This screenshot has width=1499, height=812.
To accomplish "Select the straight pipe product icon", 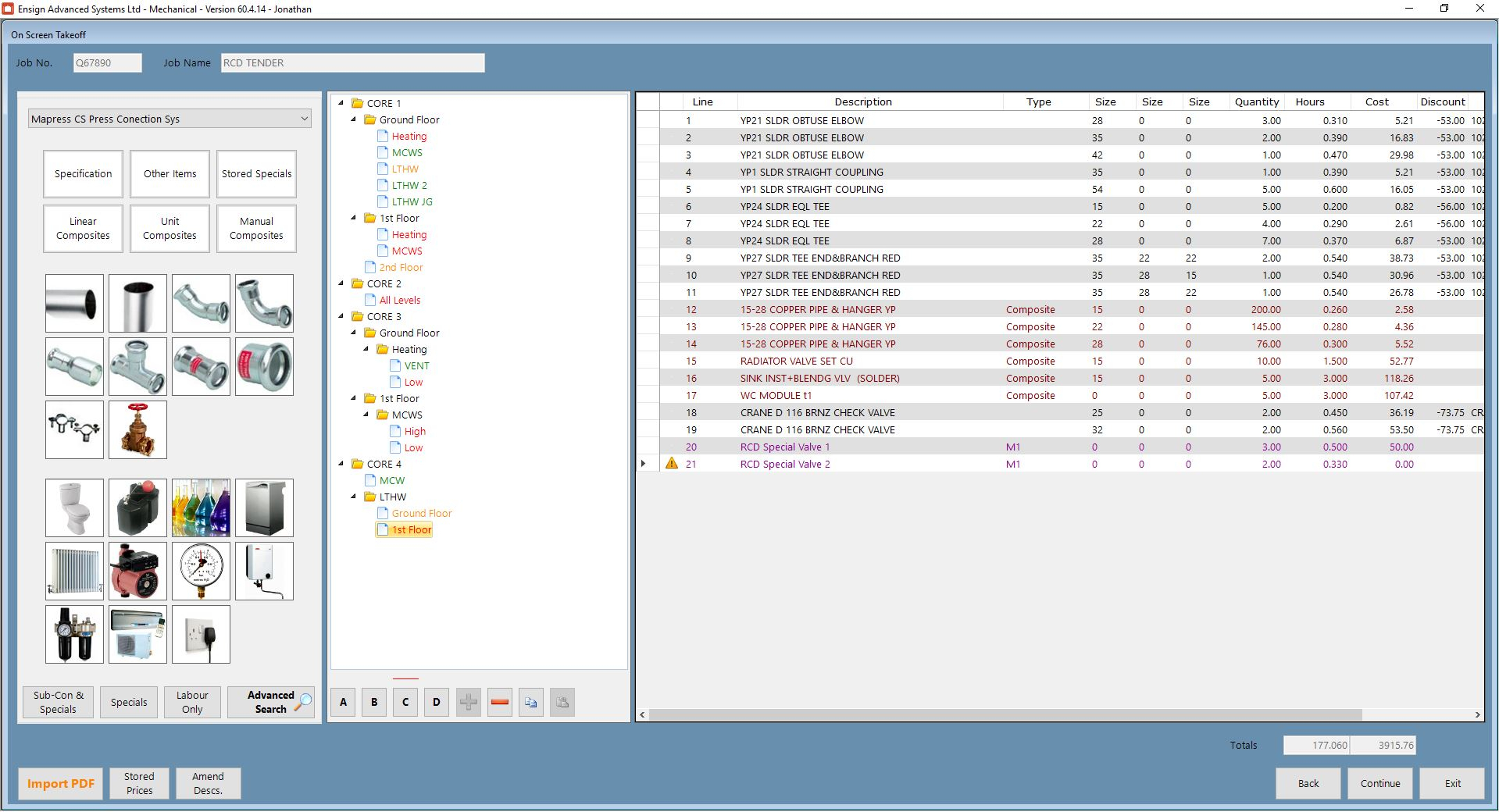I will (74, 303).
